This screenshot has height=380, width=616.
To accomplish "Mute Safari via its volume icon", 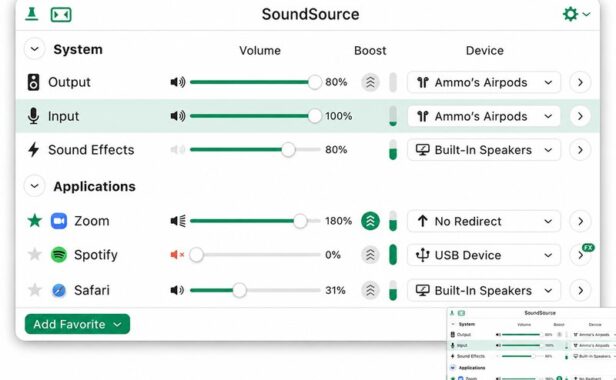I will point(177,290).
